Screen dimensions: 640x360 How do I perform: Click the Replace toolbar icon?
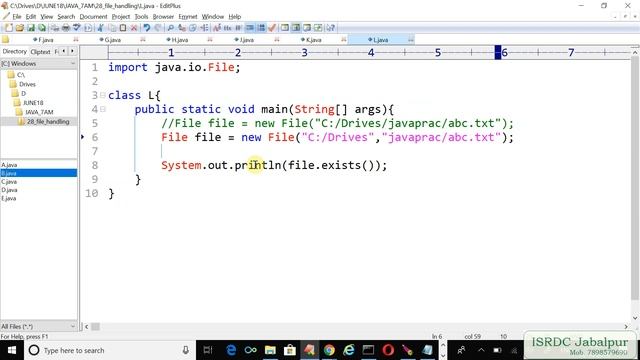point(182,28)
